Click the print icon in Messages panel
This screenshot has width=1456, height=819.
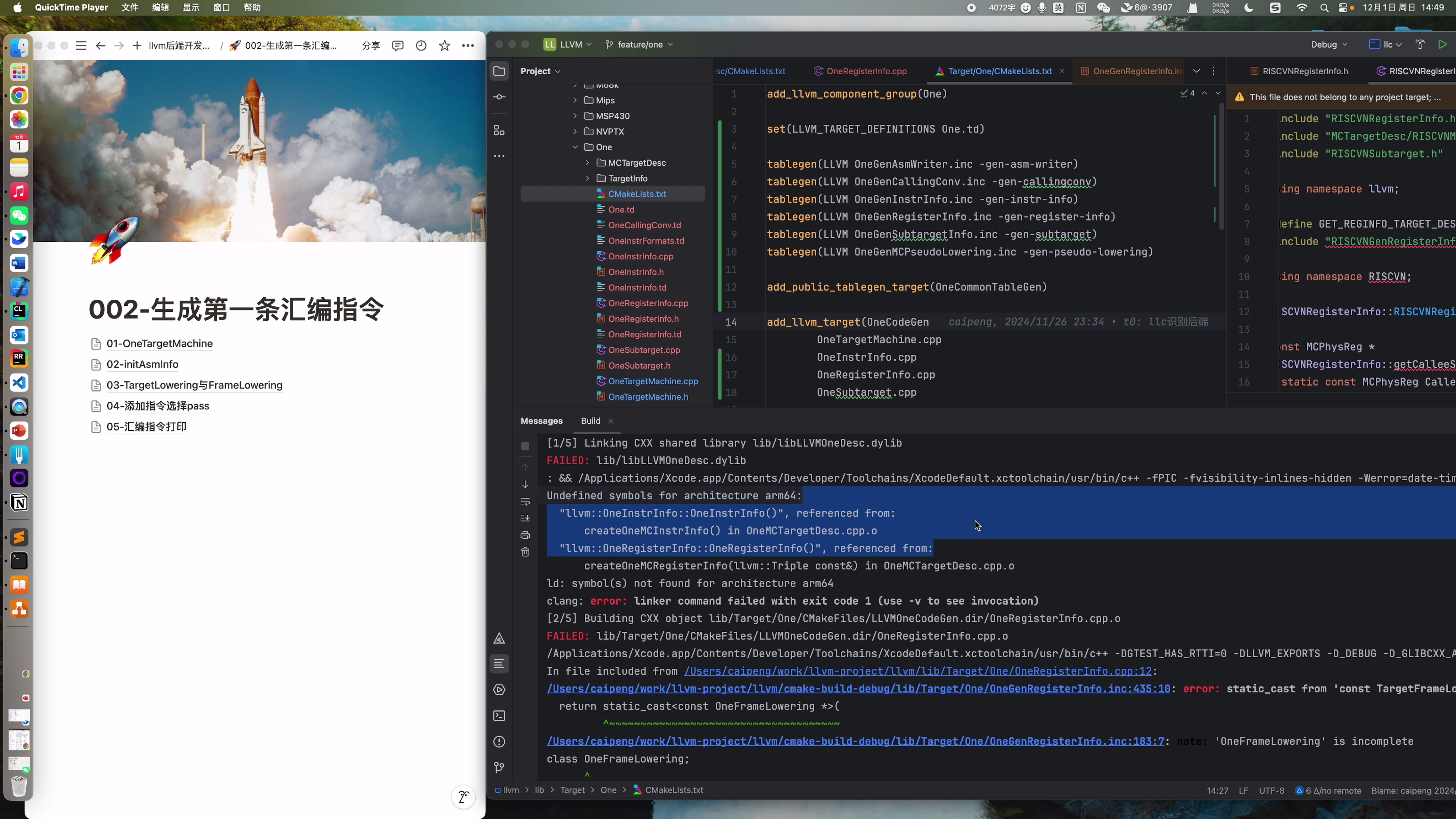pyautogui.click(x=525, y=535)
